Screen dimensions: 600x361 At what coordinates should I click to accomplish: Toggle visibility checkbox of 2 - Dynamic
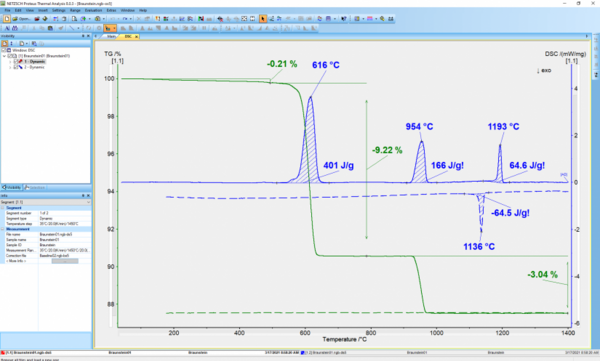tap(16, 67)
